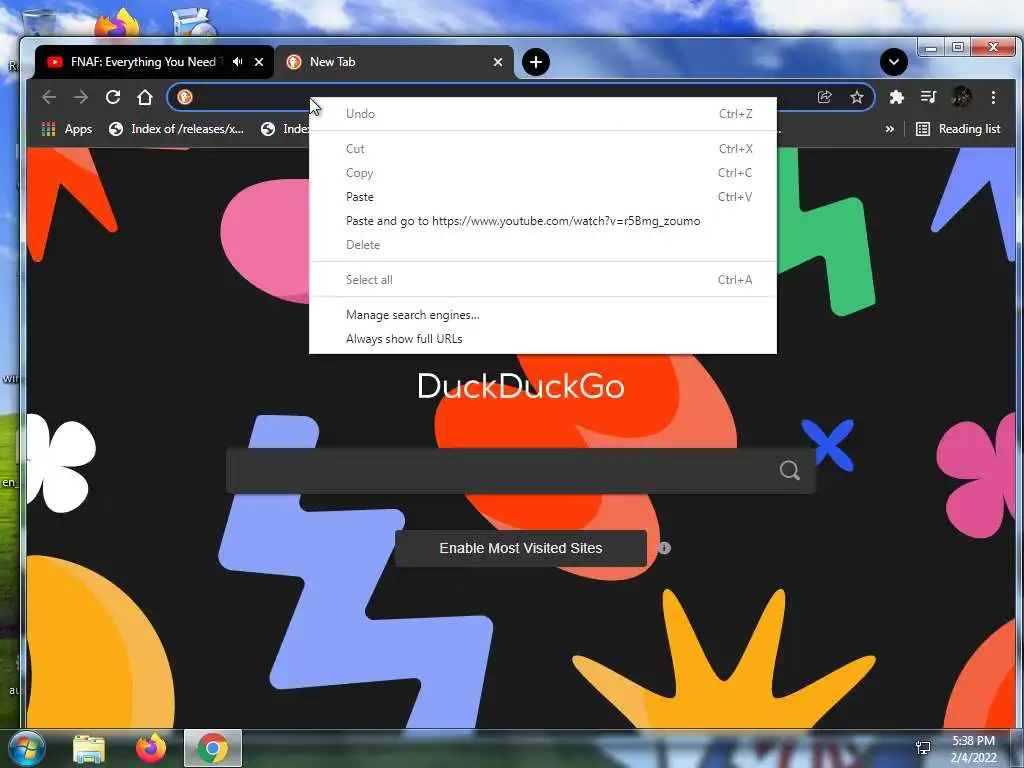Select Paste and go to youtube URL
The height and width of the screenshot is (768, 1024).
543,221
